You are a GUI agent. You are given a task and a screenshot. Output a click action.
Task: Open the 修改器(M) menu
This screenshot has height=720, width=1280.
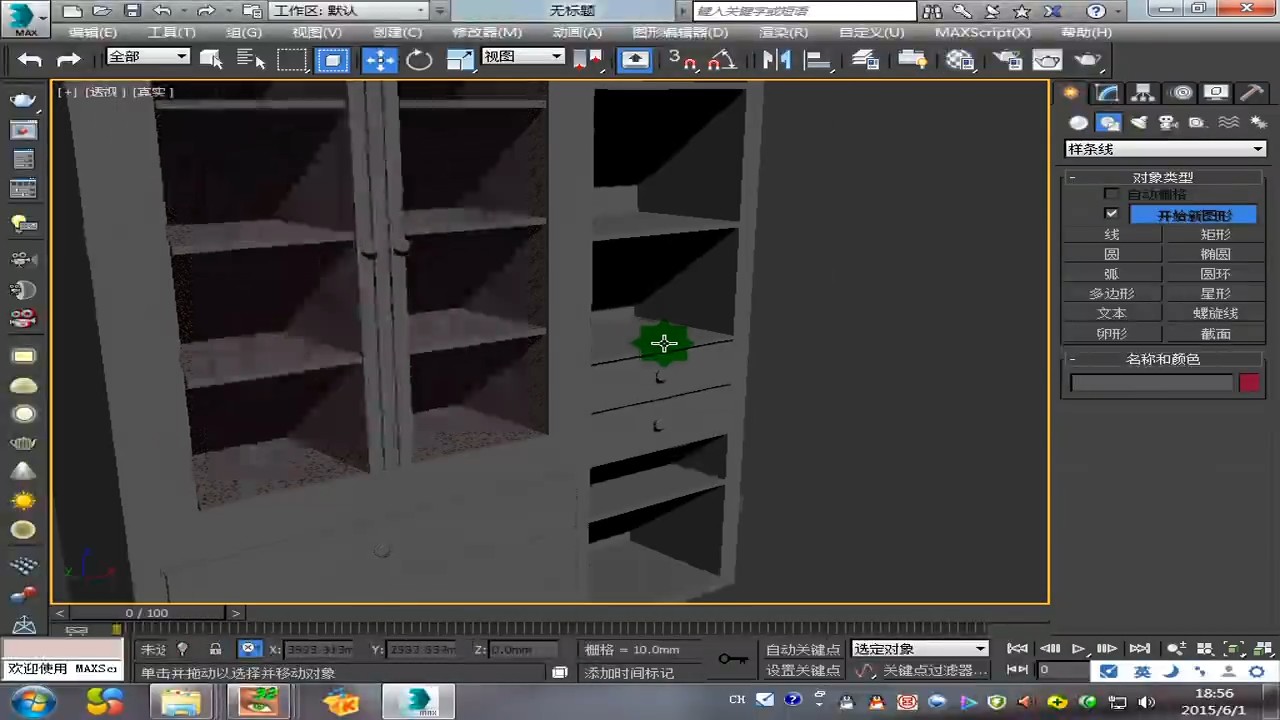pos(487,32)
